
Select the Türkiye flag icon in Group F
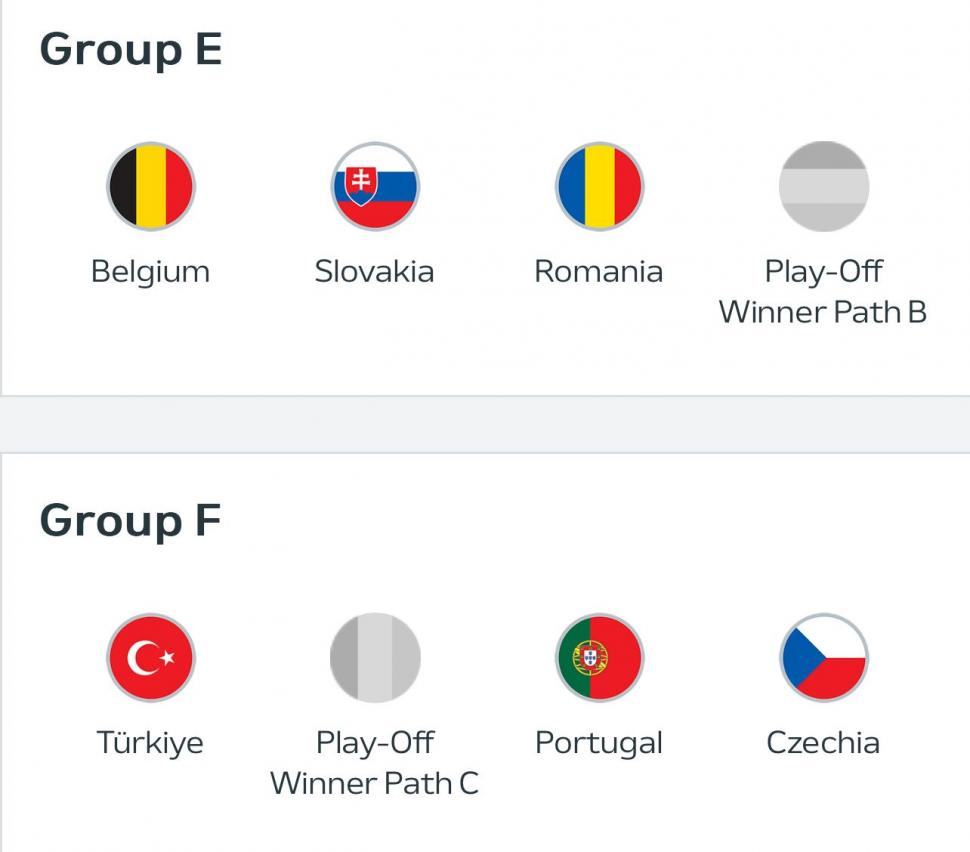(150, 658)
